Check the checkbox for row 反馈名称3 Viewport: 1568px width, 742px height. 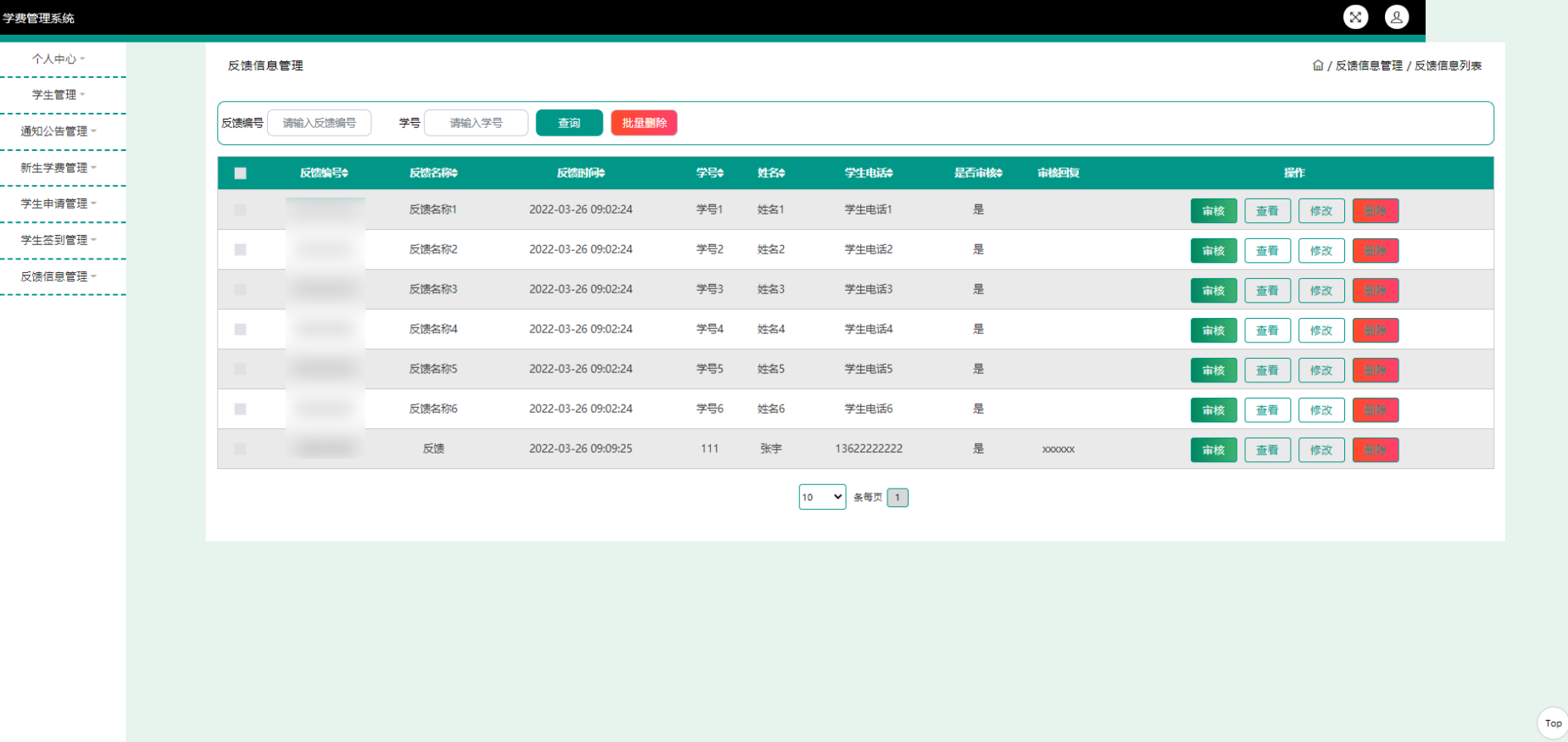point(241,289)
